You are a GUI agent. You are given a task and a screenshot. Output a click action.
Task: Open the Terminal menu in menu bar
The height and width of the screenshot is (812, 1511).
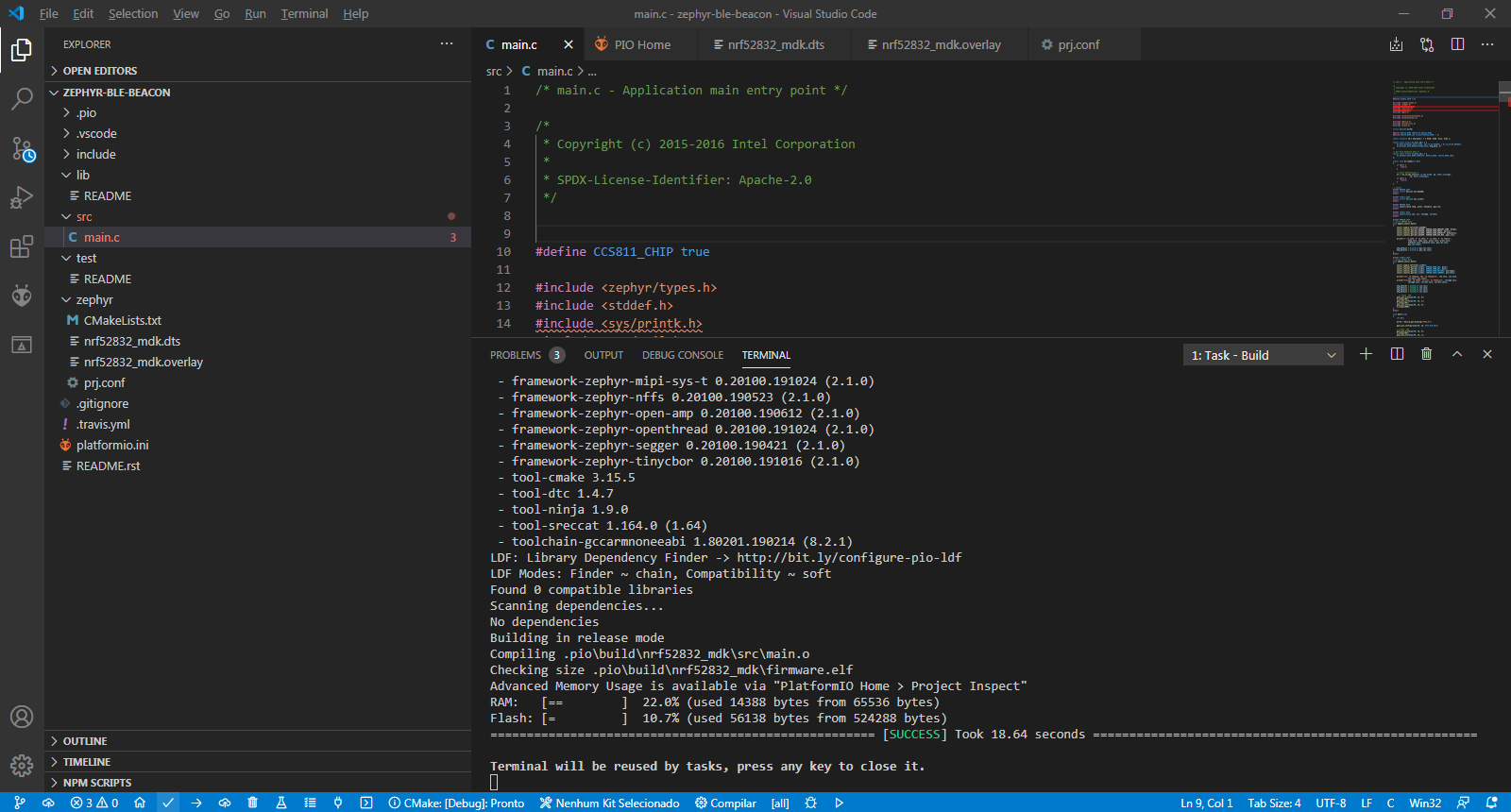(x=304, y=13)
